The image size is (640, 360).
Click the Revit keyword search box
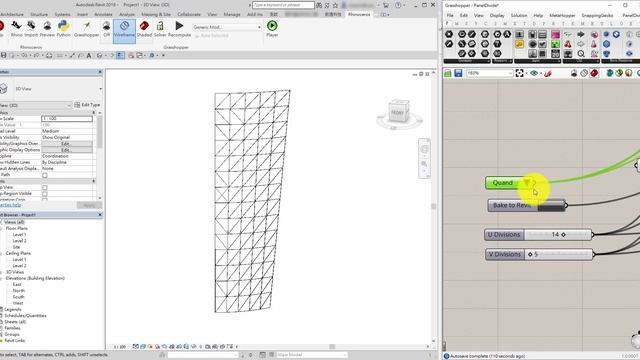(283, 5)
